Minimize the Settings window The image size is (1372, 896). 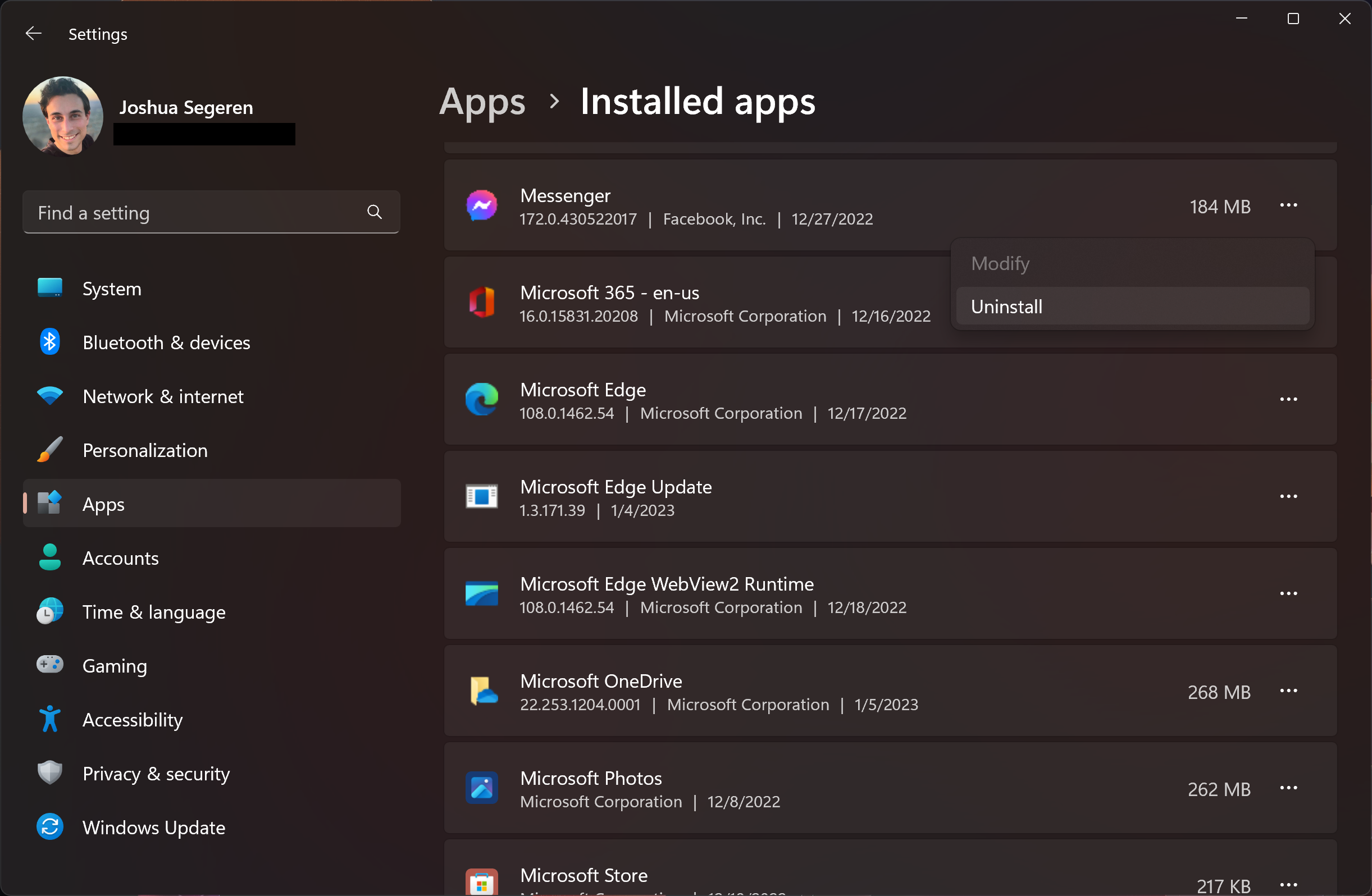tap(1242, 19)
